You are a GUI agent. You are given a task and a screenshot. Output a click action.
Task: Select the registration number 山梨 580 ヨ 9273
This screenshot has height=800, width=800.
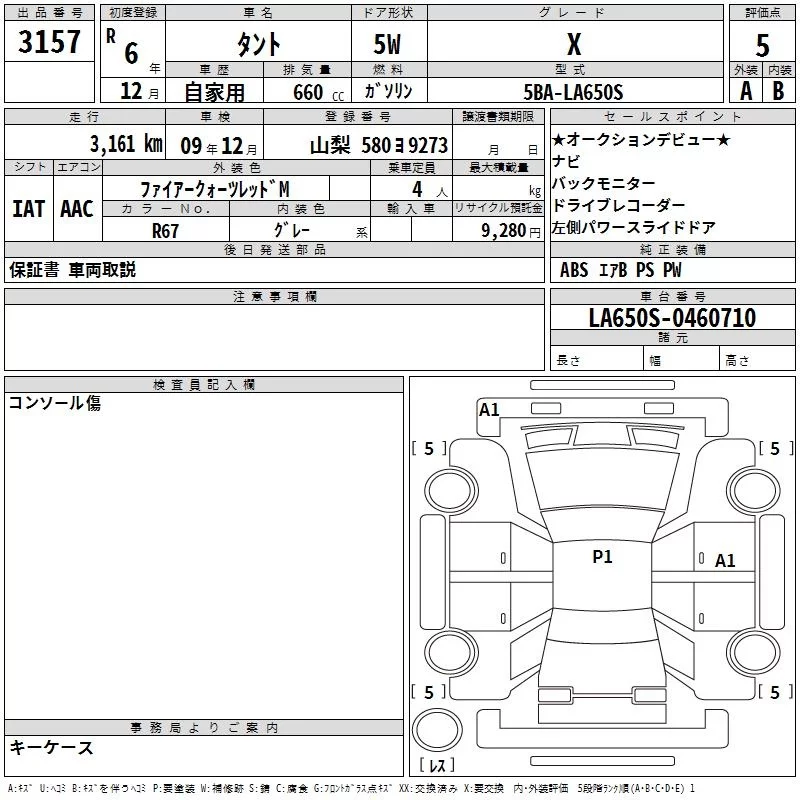[378, 145]
